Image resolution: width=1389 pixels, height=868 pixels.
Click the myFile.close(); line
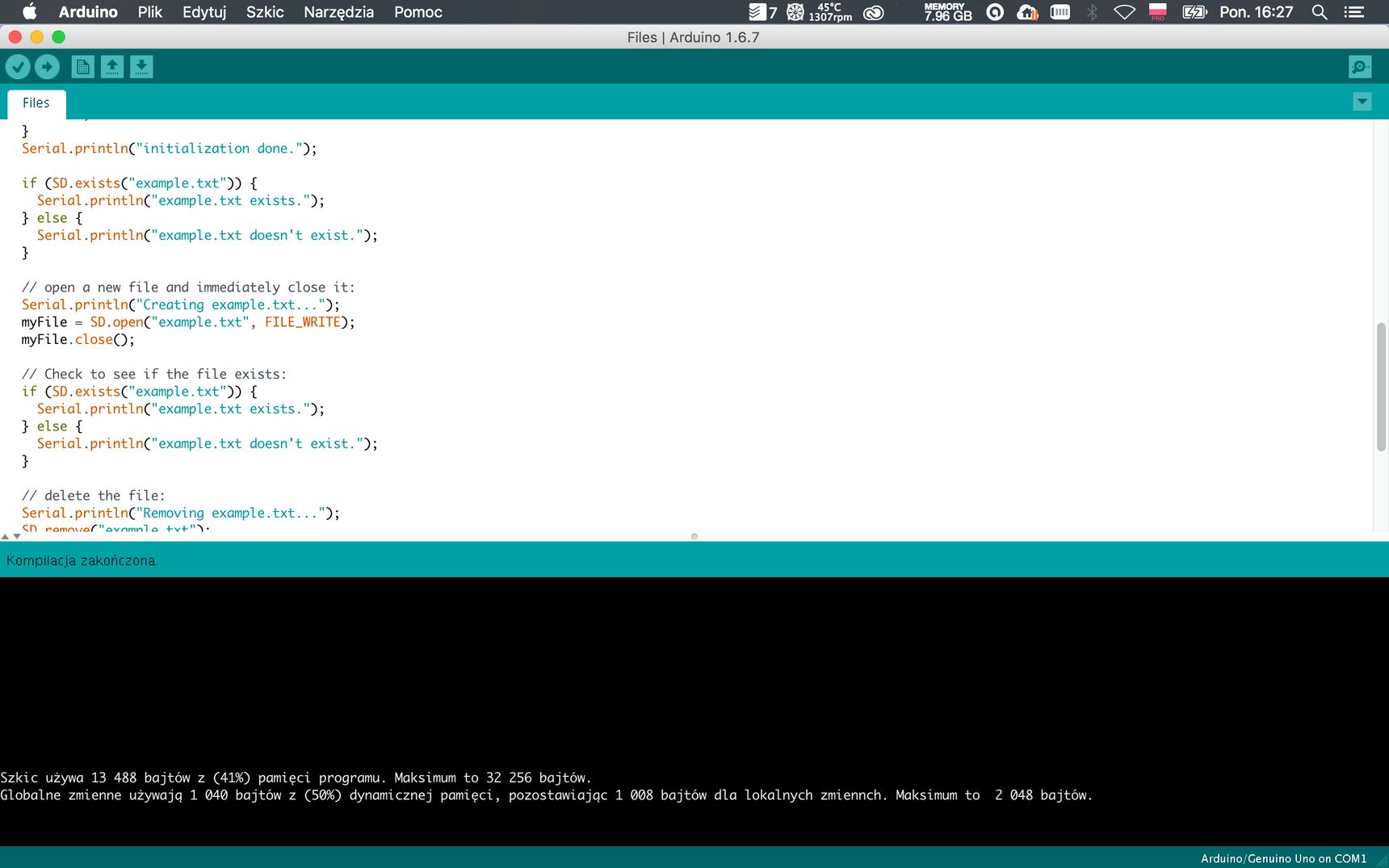pos(78,339)
